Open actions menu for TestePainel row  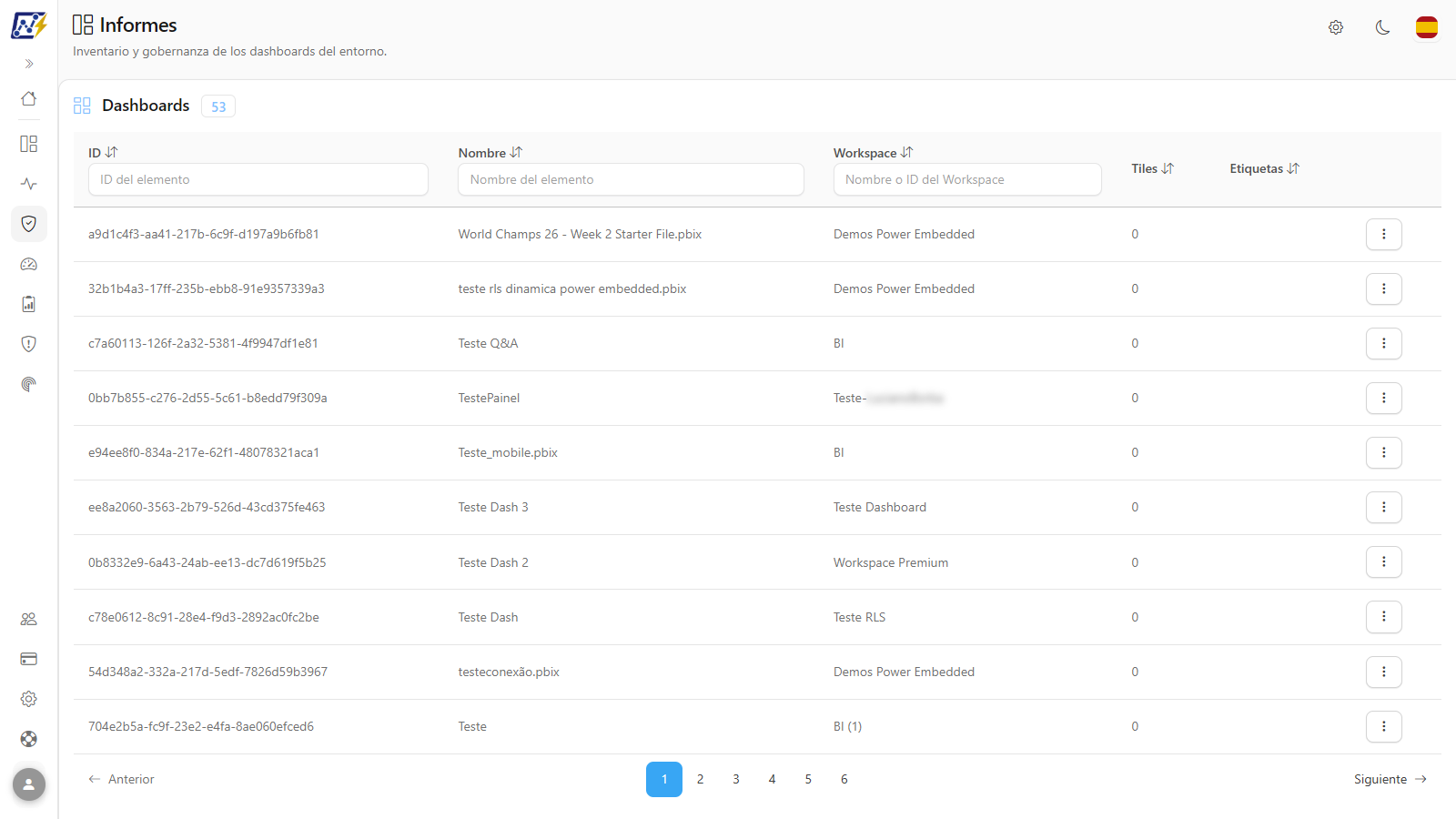[x=1384, y=398]
